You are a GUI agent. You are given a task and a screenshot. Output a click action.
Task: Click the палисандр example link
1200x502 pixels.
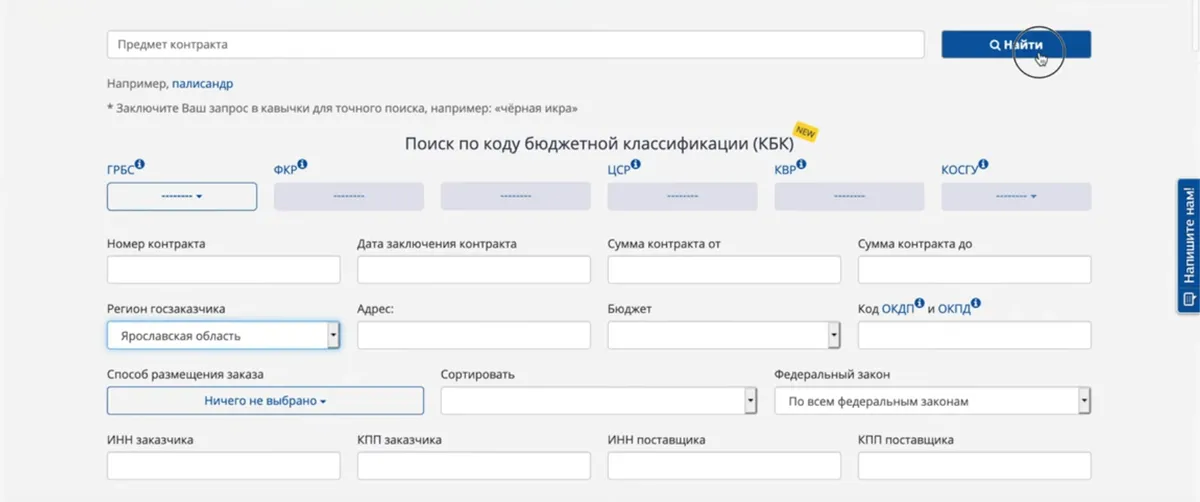click(x=203, y=84)
